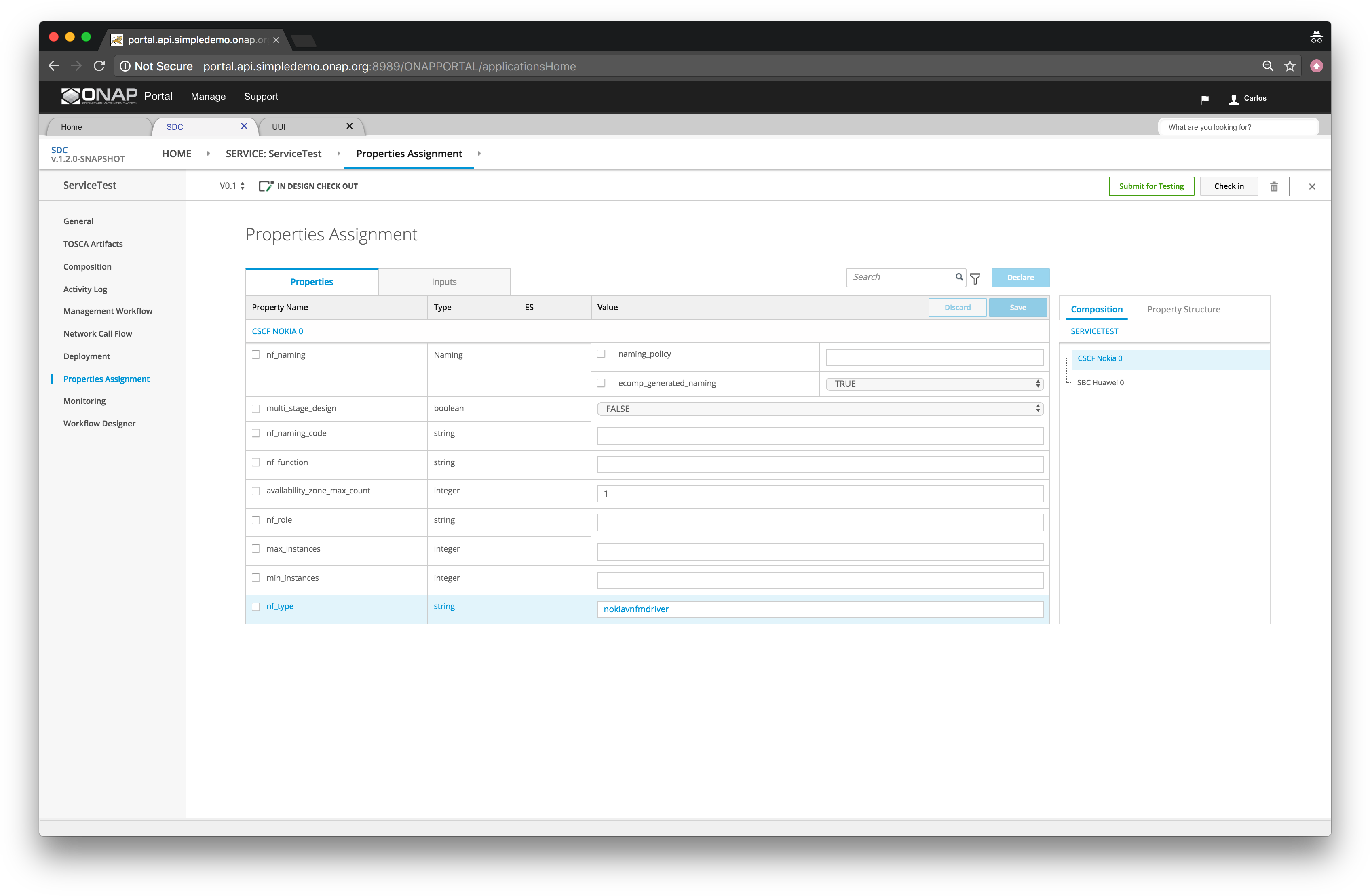Image resolution: width=1370 pixels, height=896 pixels.
Task: Click the Check in button
Action: click(x=1229, y=186)
